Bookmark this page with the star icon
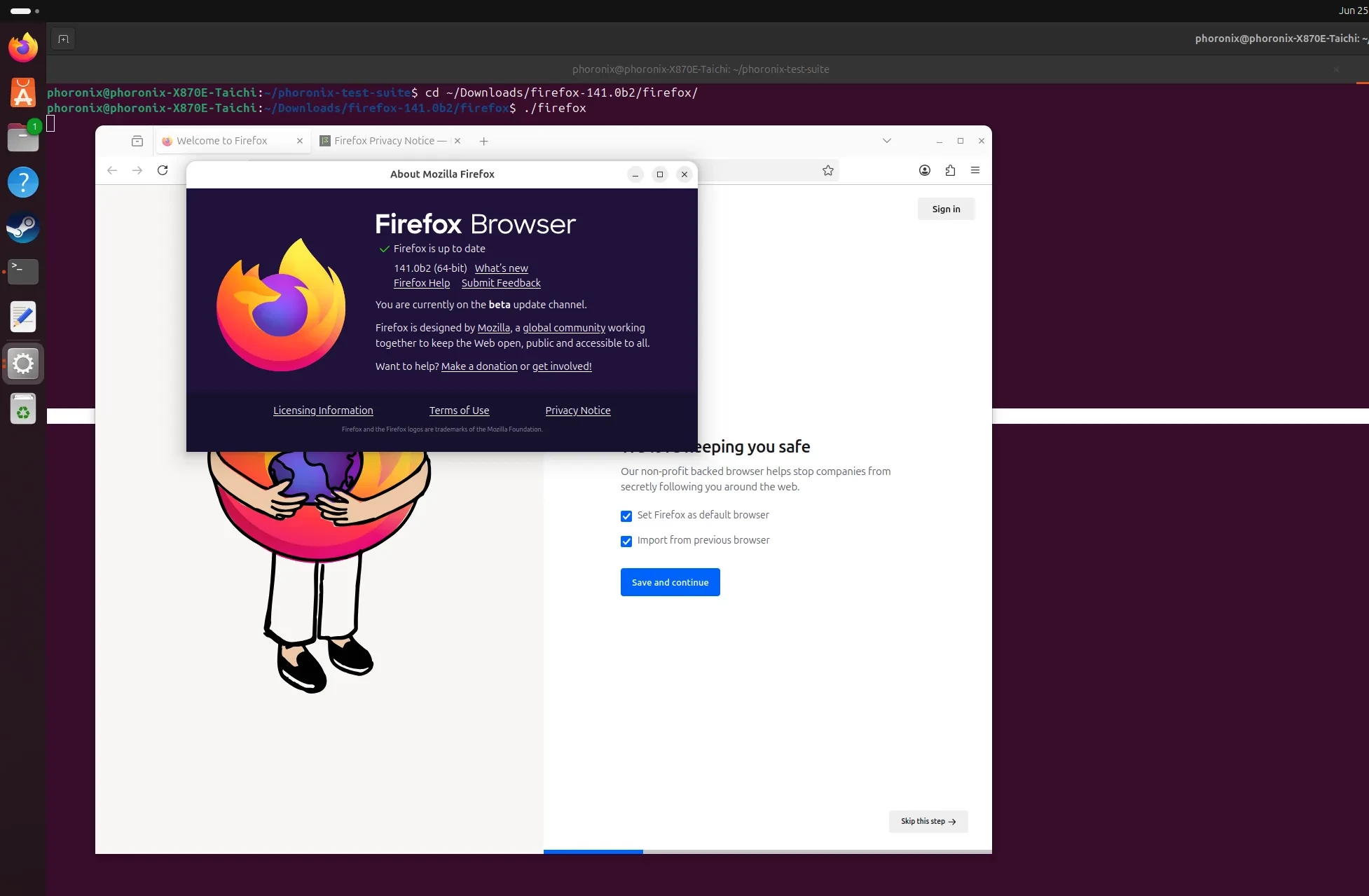The height and width of the screenshot is (896, 1369). pos(828,170)
